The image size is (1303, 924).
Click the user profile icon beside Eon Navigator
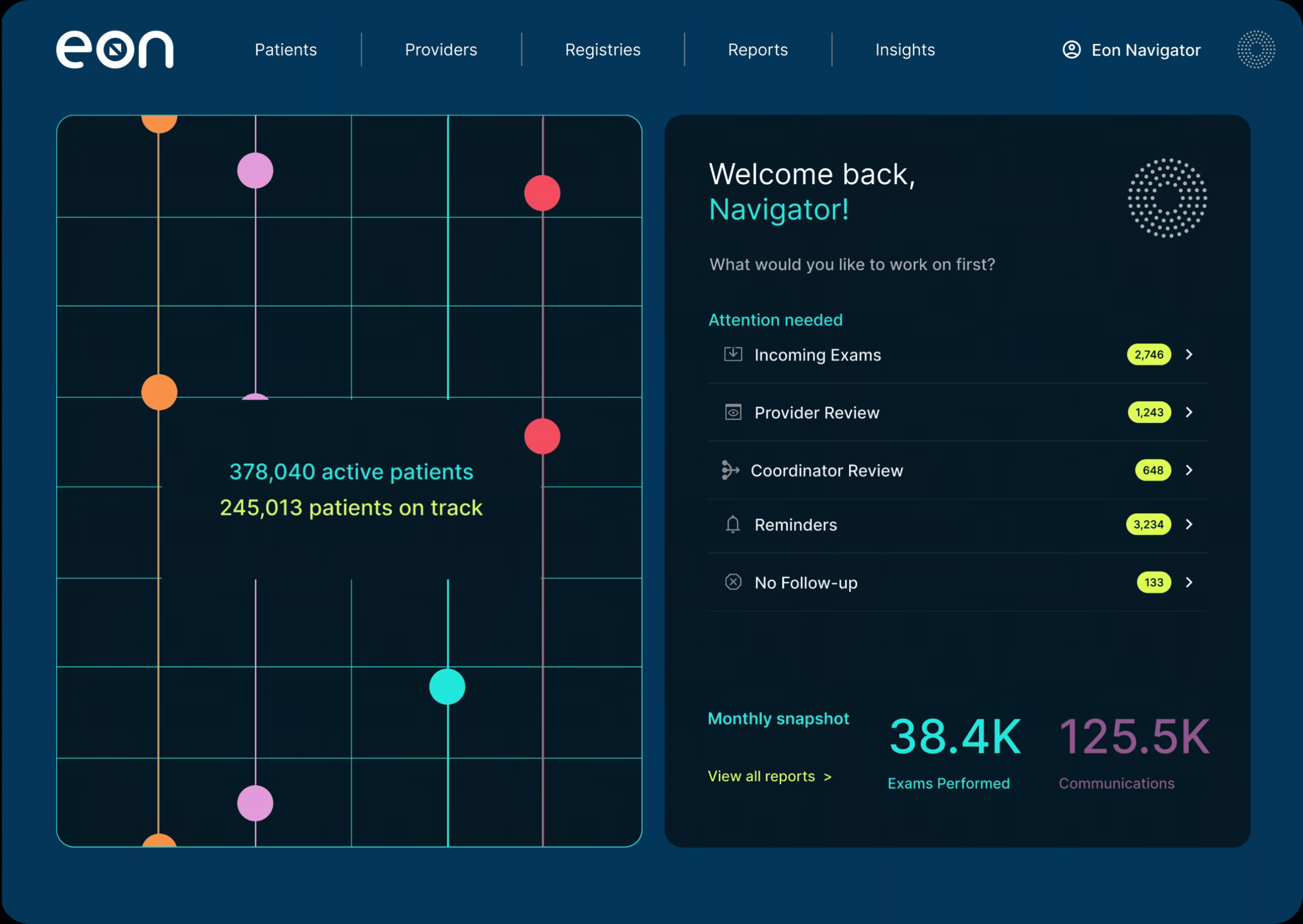point(1071,49)
